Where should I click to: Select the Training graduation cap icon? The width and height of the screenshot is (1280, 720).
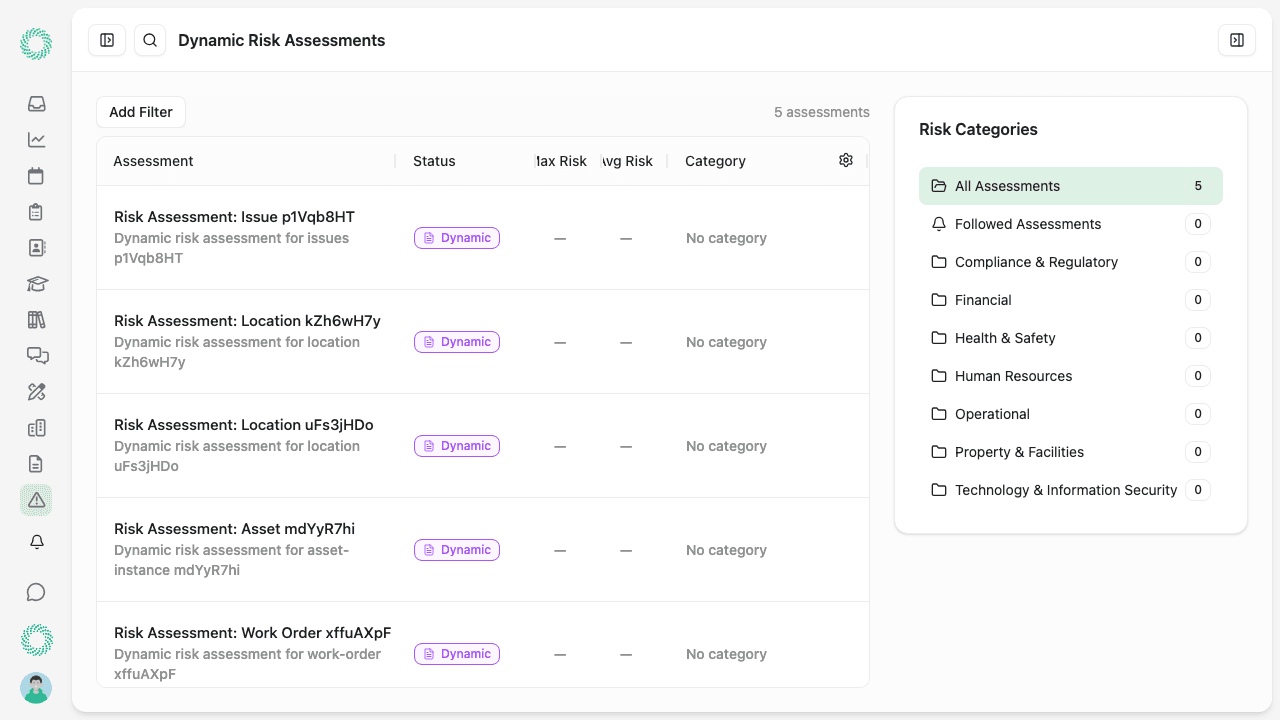[x=36, y=284]
